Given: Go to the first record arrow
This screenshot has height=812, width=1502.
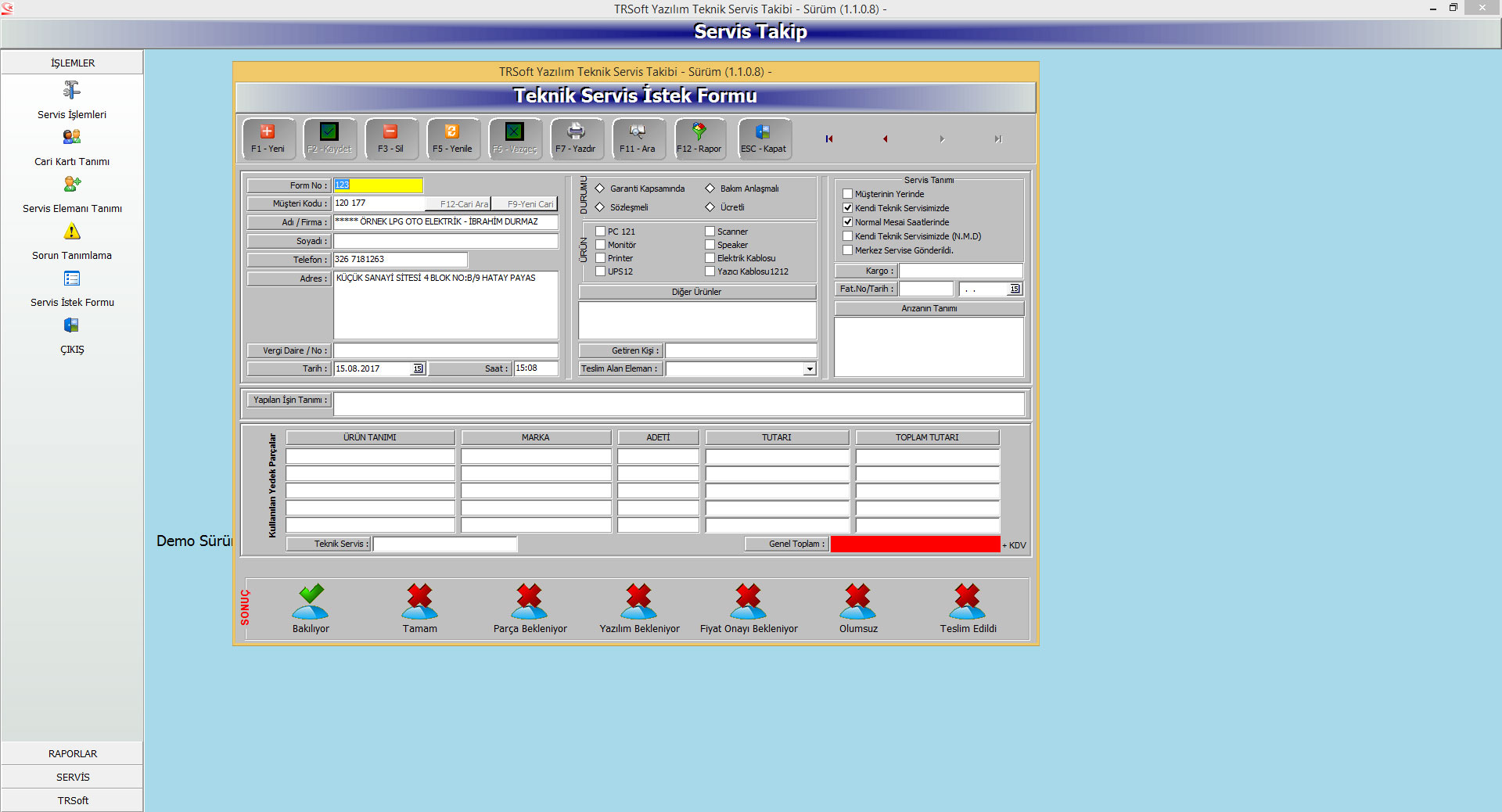Looking at the screenshot, I should tap(829, 139).
